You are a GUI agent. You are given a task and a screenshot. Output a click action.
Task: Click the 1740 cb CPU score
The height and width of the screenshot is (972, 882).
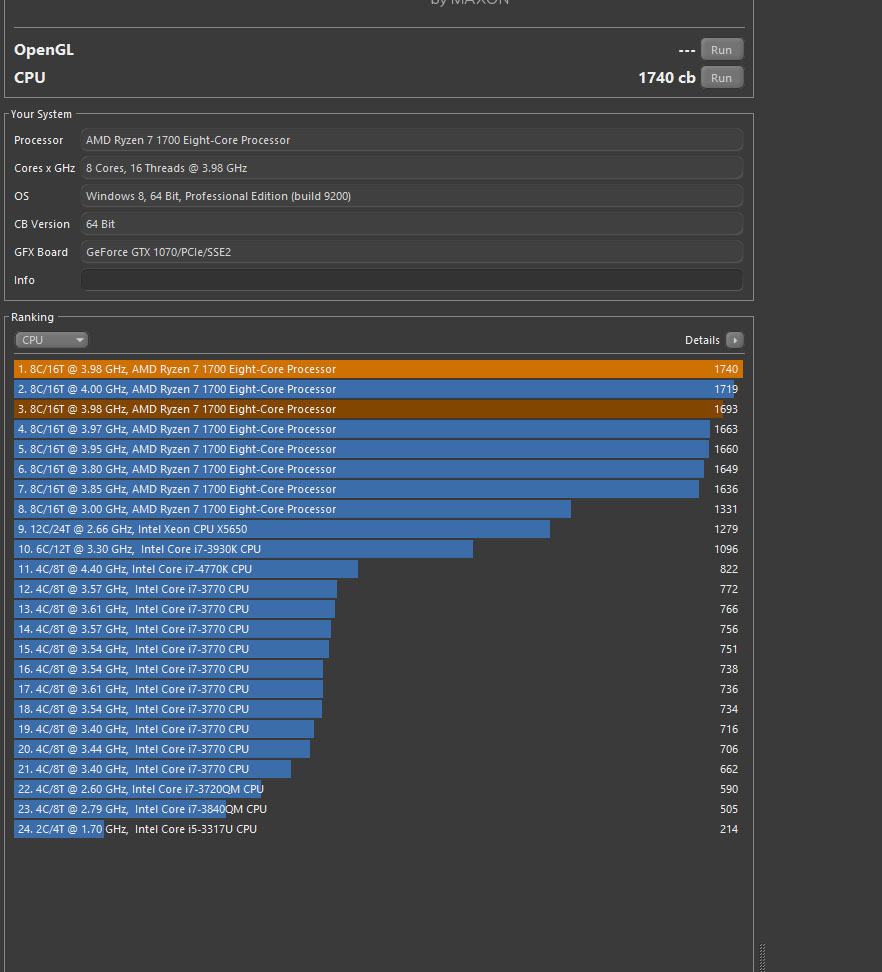(x=667, y=77)
